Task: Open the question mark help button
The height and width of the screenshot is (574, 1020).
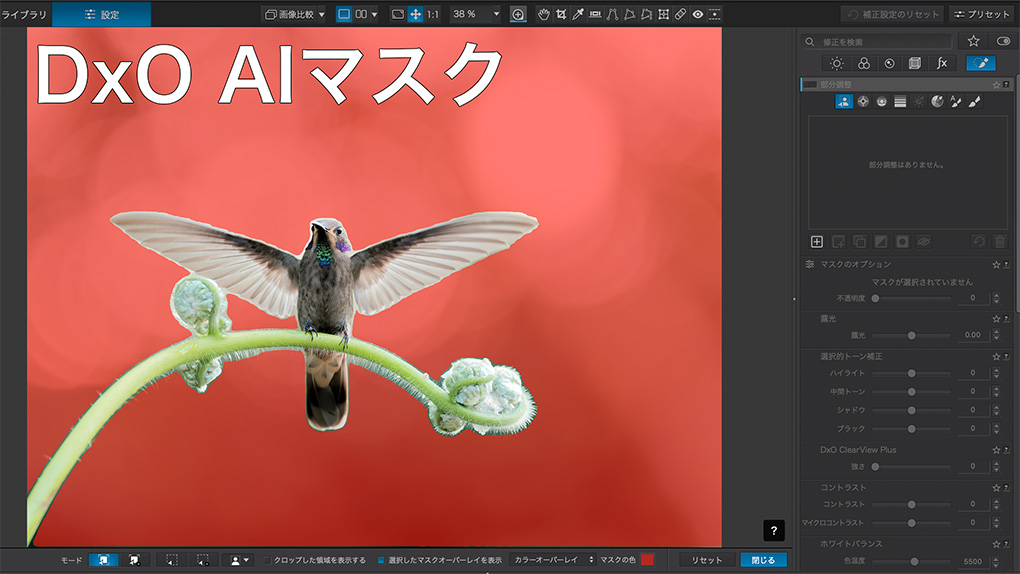Action: coord(773,530)
